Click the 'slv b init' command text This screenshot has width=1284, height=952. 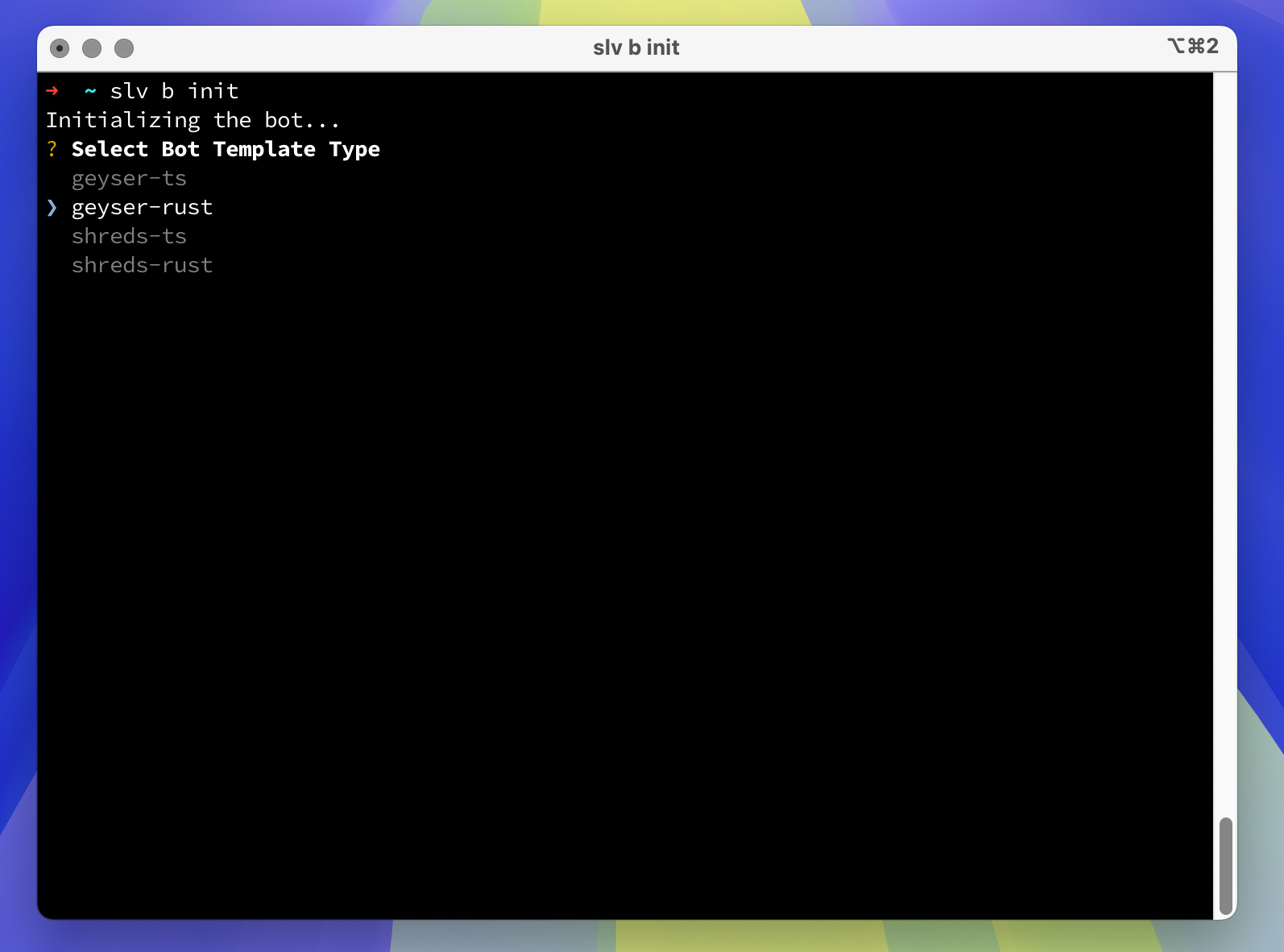tap(174, 91)
